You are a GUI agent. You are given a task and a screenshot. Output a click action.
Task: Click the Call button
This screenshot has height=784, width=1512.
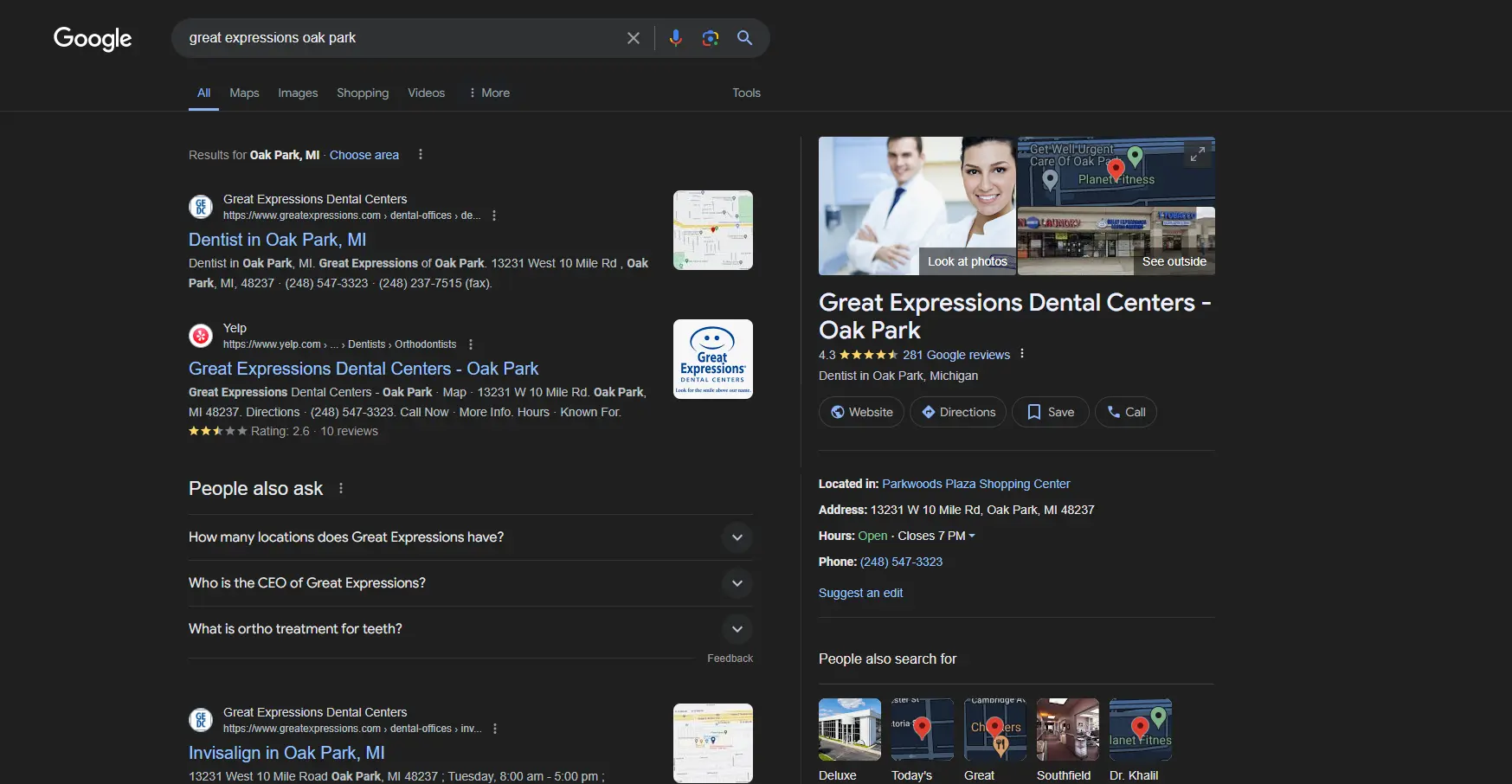(1126, 412)
